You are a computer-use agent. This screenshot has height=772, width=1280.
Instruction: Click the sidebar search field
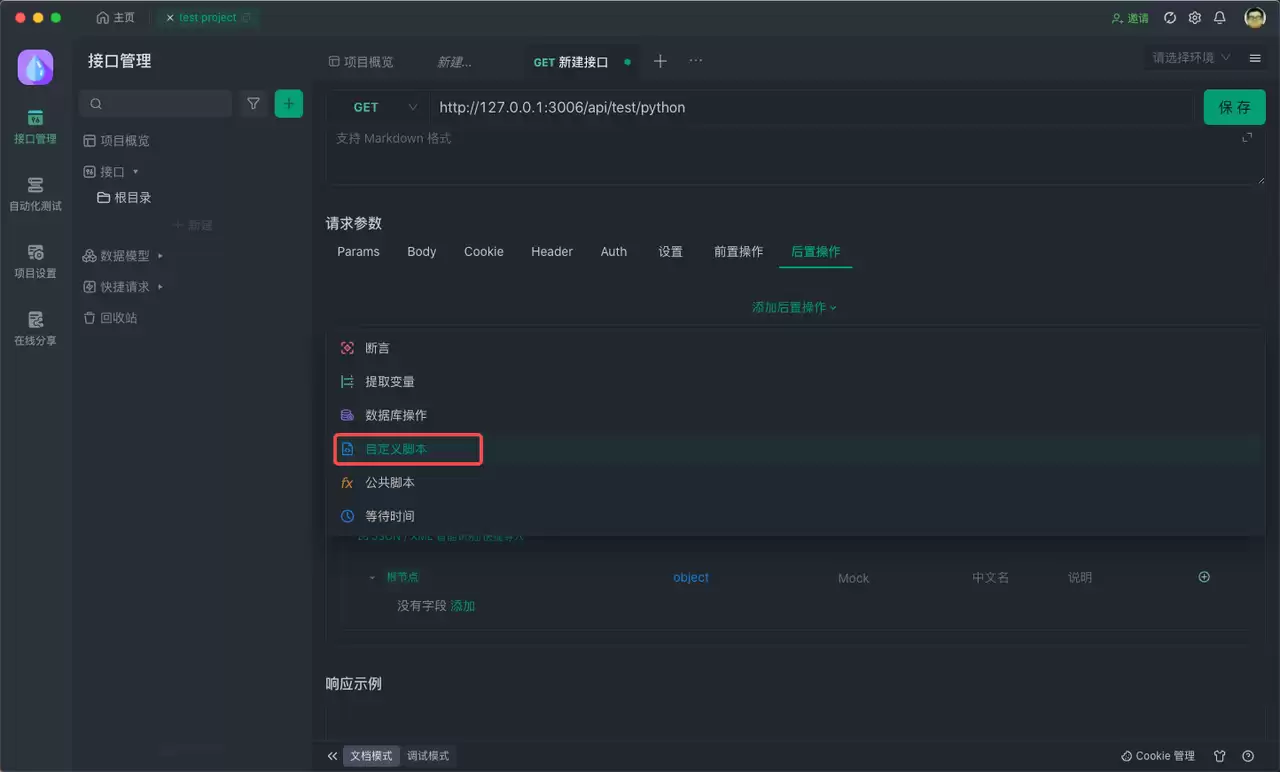click(x=156, y=103)
